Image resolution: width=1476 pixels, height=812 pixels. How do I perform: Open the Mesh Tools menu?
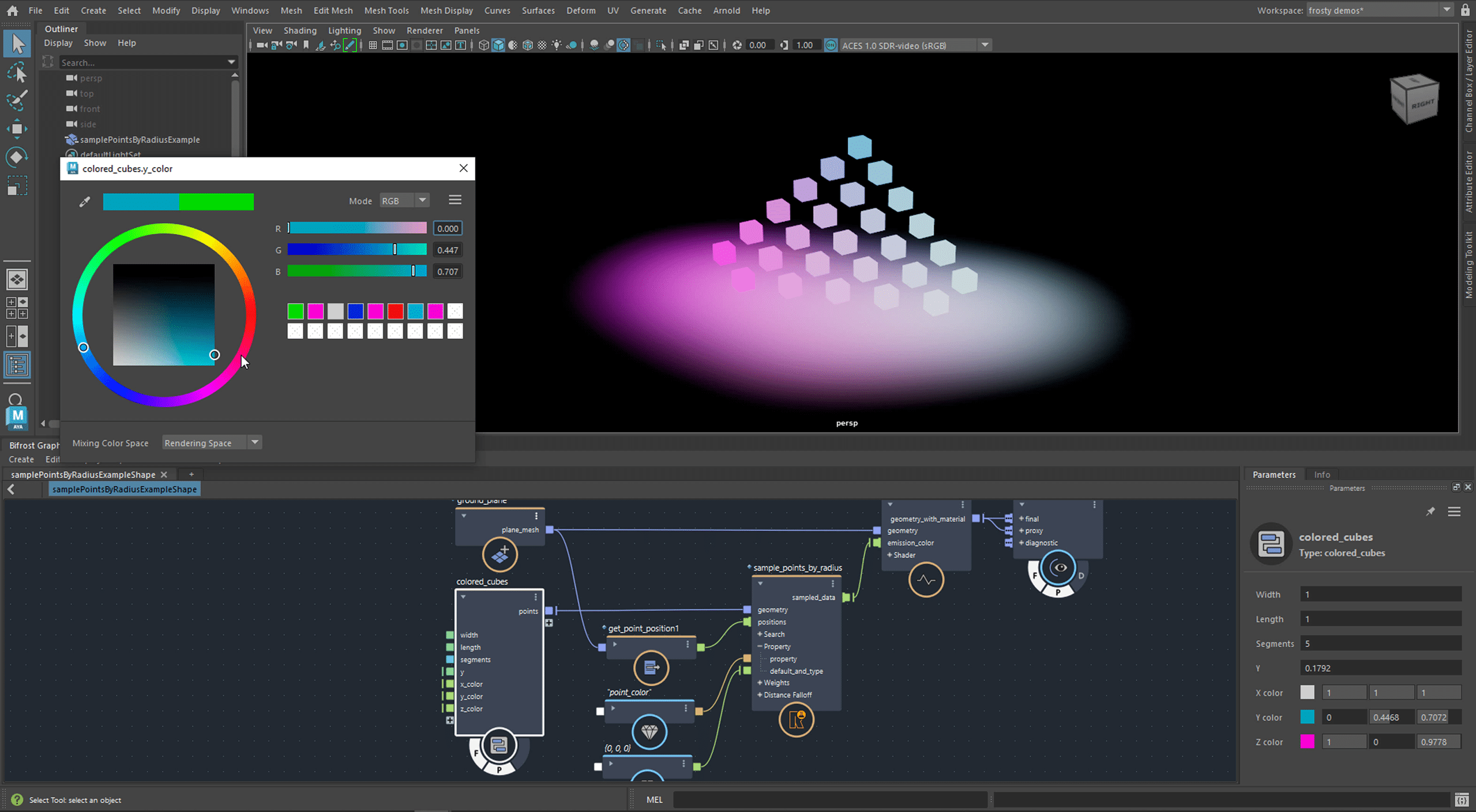pyautogui.click(x=386, y=10)
